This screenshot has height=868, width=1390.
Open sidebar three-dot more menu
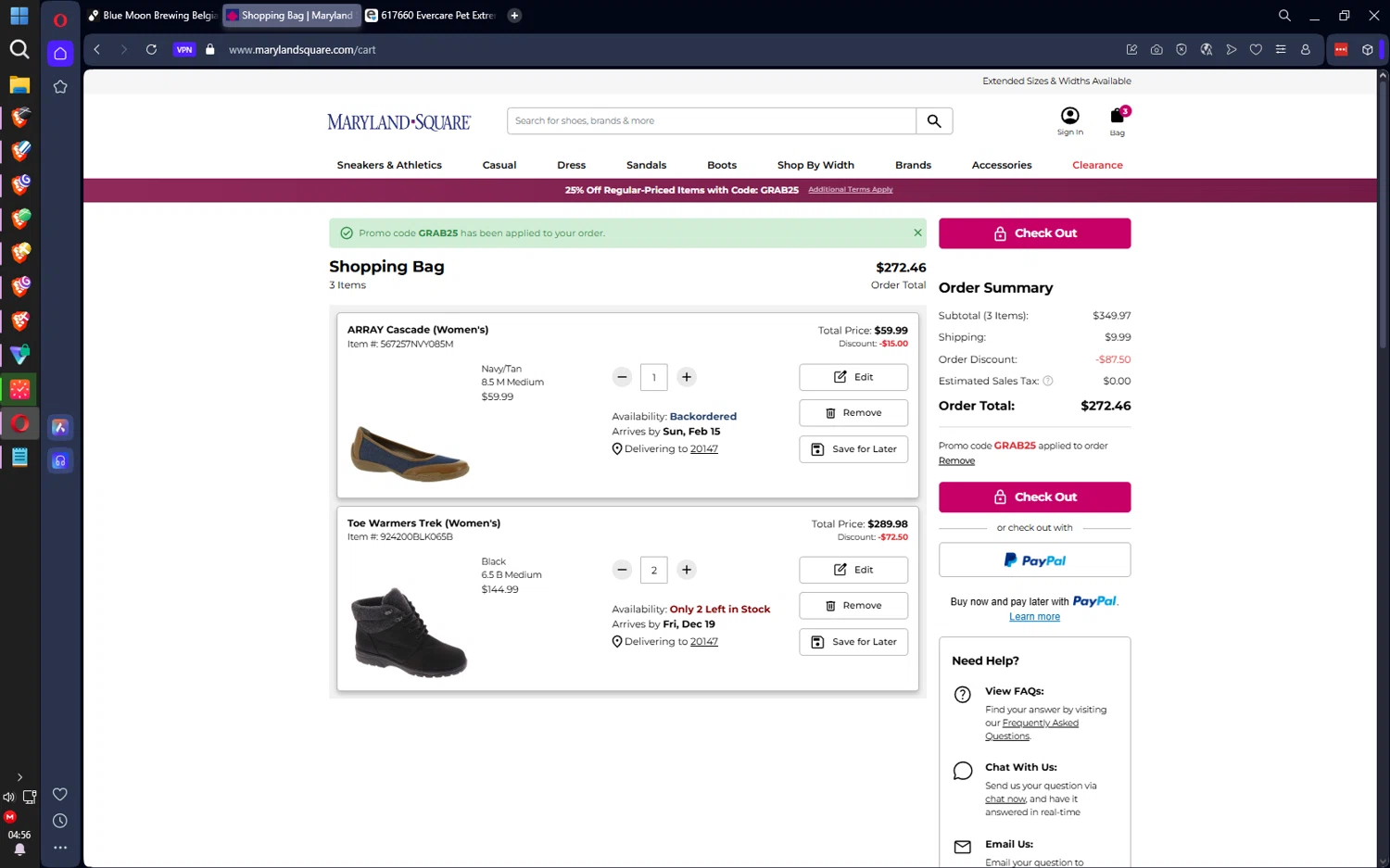(60, 848)
